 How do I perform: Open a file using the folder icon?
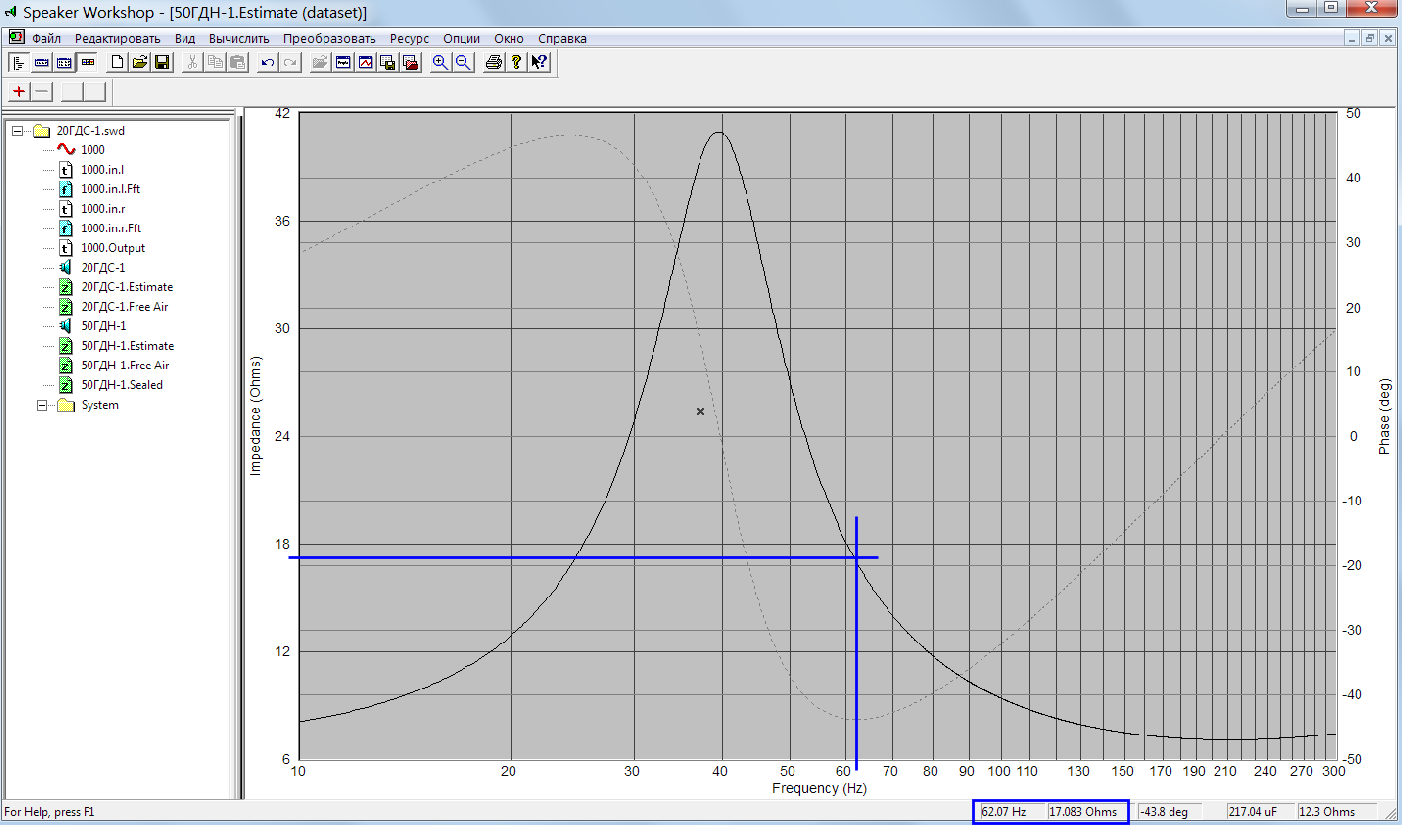click(140, 62)
